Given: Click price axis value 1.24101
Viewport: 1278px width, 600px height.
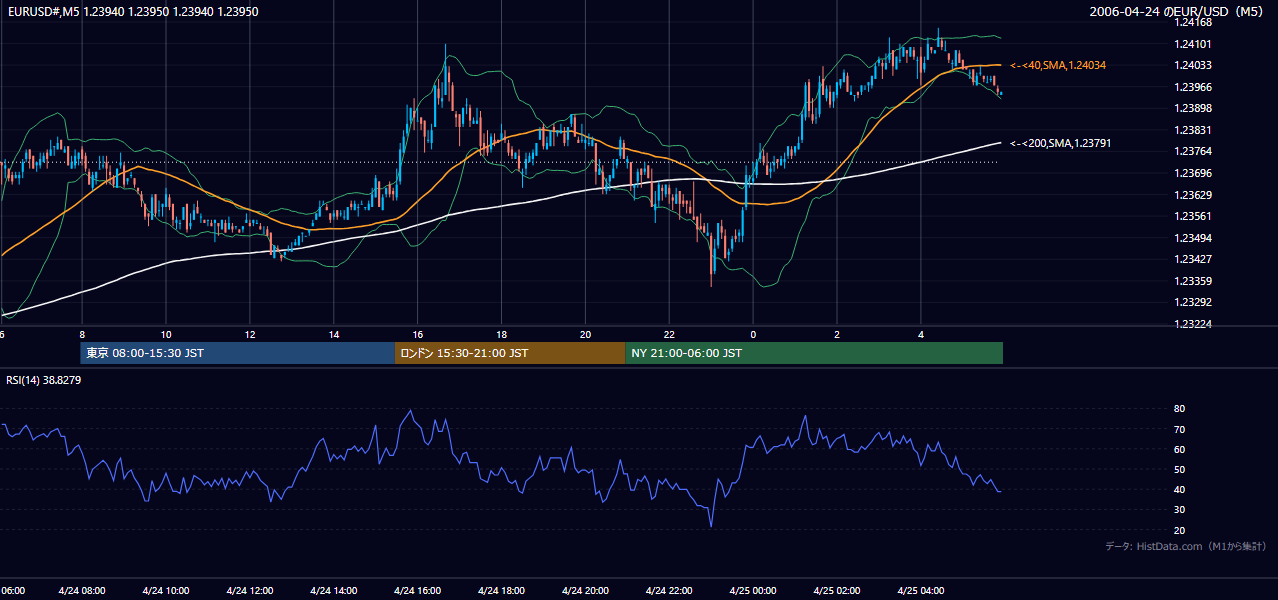Looking at the screenshot, I should point(1193,44).
